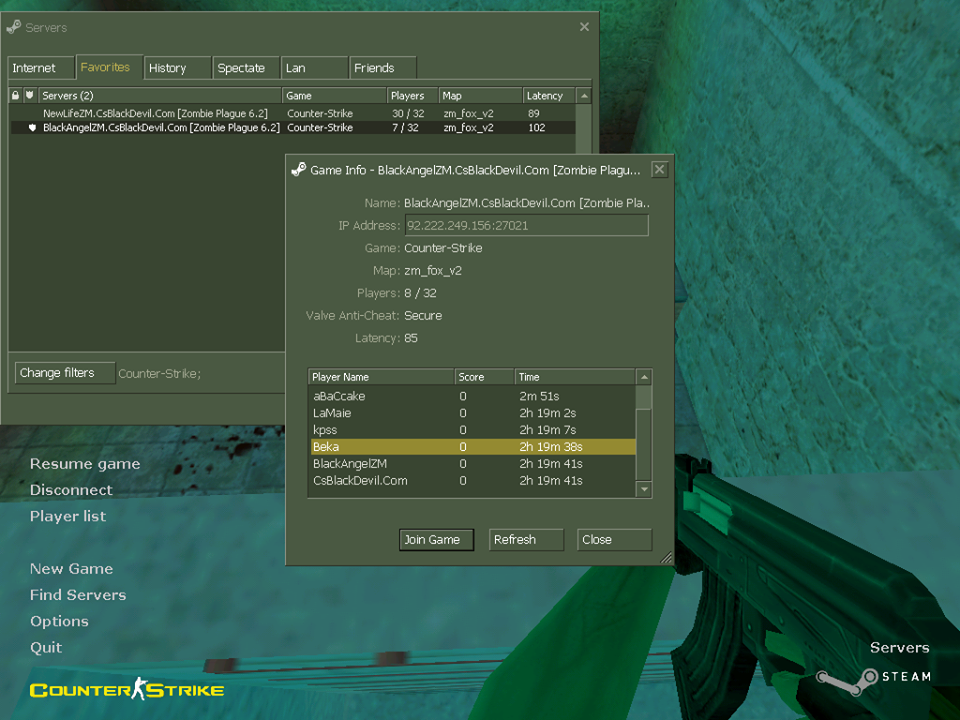Sort players by Score column
Image resolution: width=960 pixels, height=720 pixels.
point(484,377)
